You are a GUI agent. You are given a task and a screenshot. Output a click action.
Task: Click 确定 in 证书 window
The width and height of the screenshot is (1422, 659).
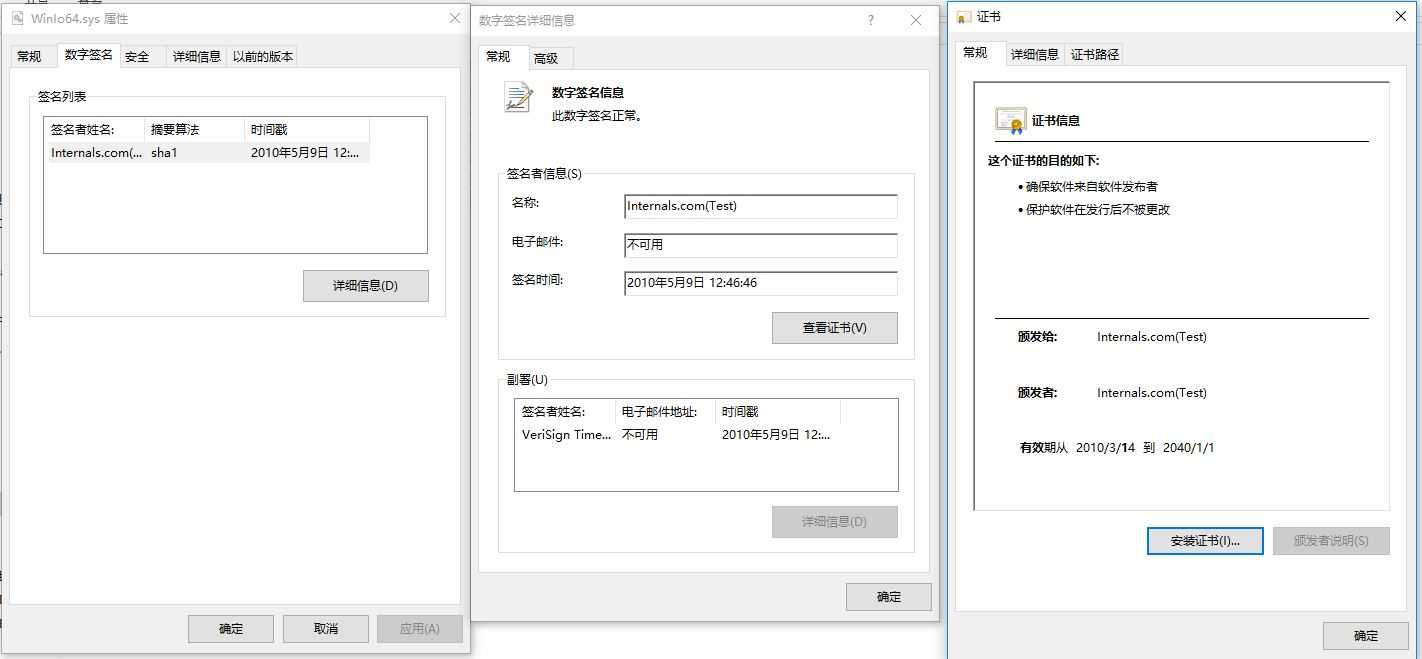pos(1366,636)
